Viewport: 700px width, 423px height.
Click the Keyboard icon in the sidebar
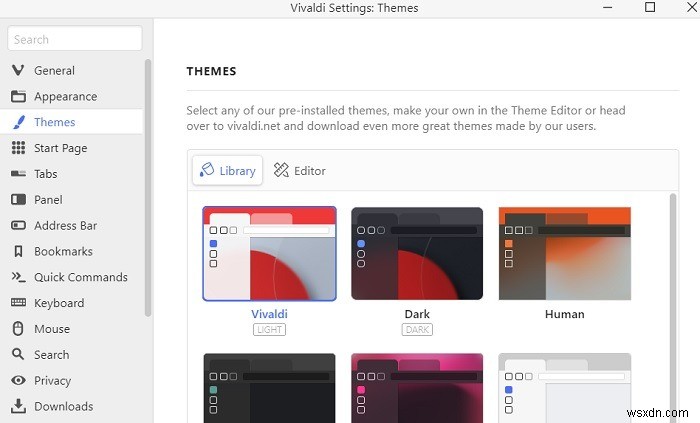(x=18, y=303)
